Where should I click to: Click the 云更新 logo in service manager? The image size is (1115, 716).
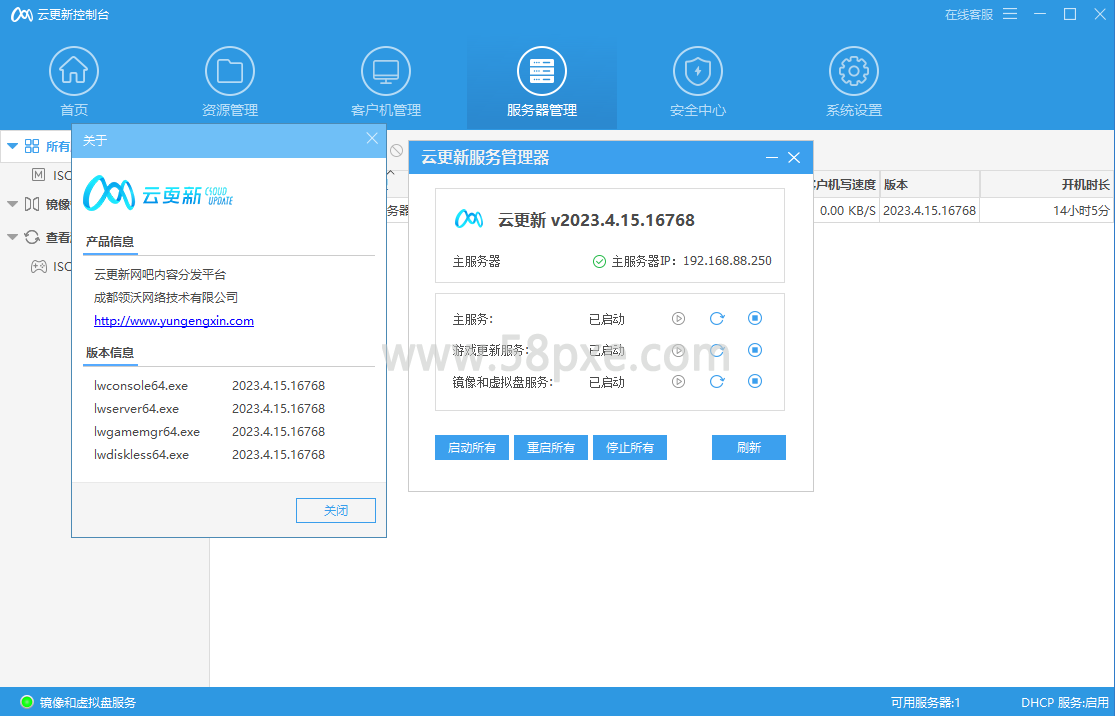(x=469, y=219)
